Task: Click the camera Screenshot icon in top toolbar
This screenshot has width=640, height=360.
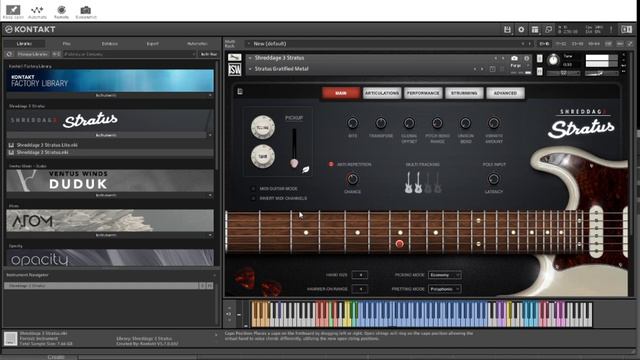Action: (86, 10)
